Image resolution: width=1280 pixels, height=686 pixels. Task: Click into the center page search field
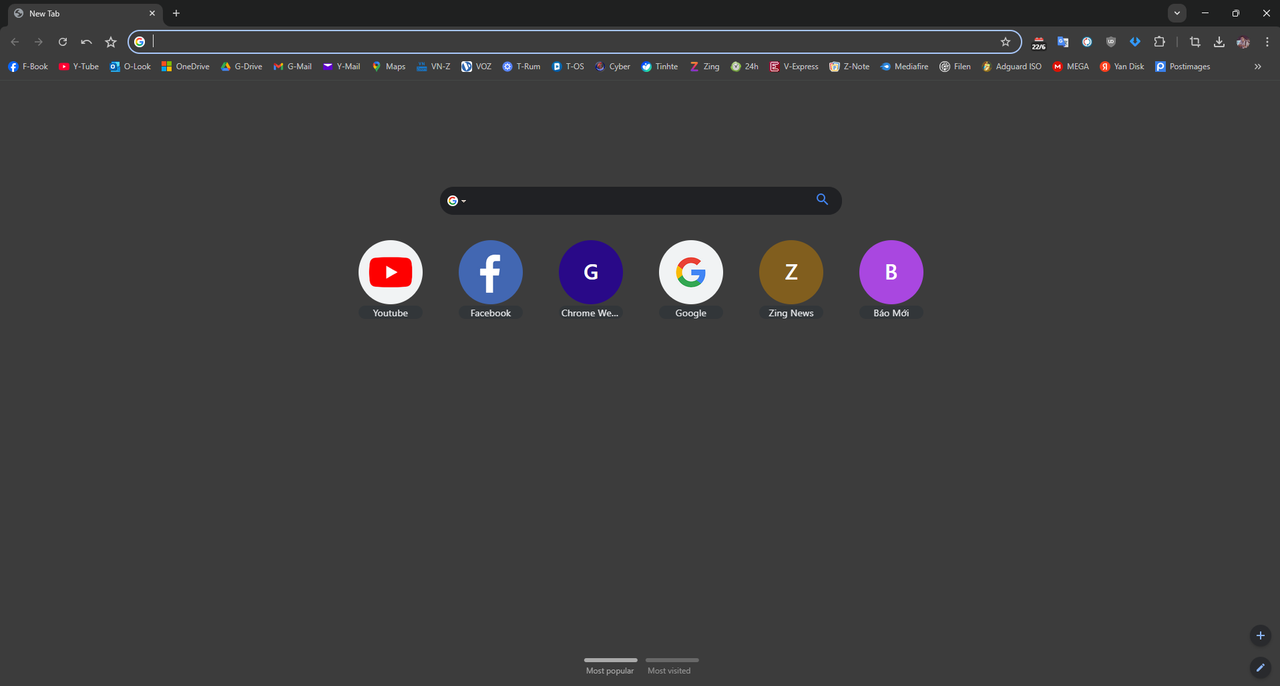pyautogui.click(x=640, y=200)
